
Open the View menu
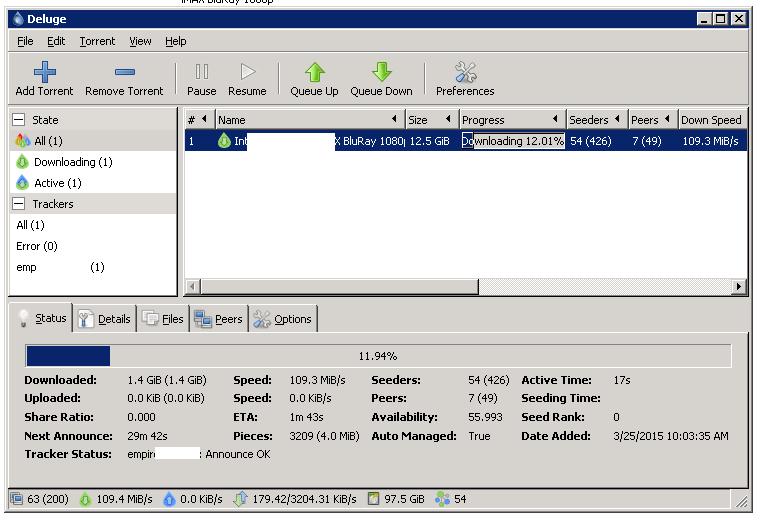(x=140, y=41)
